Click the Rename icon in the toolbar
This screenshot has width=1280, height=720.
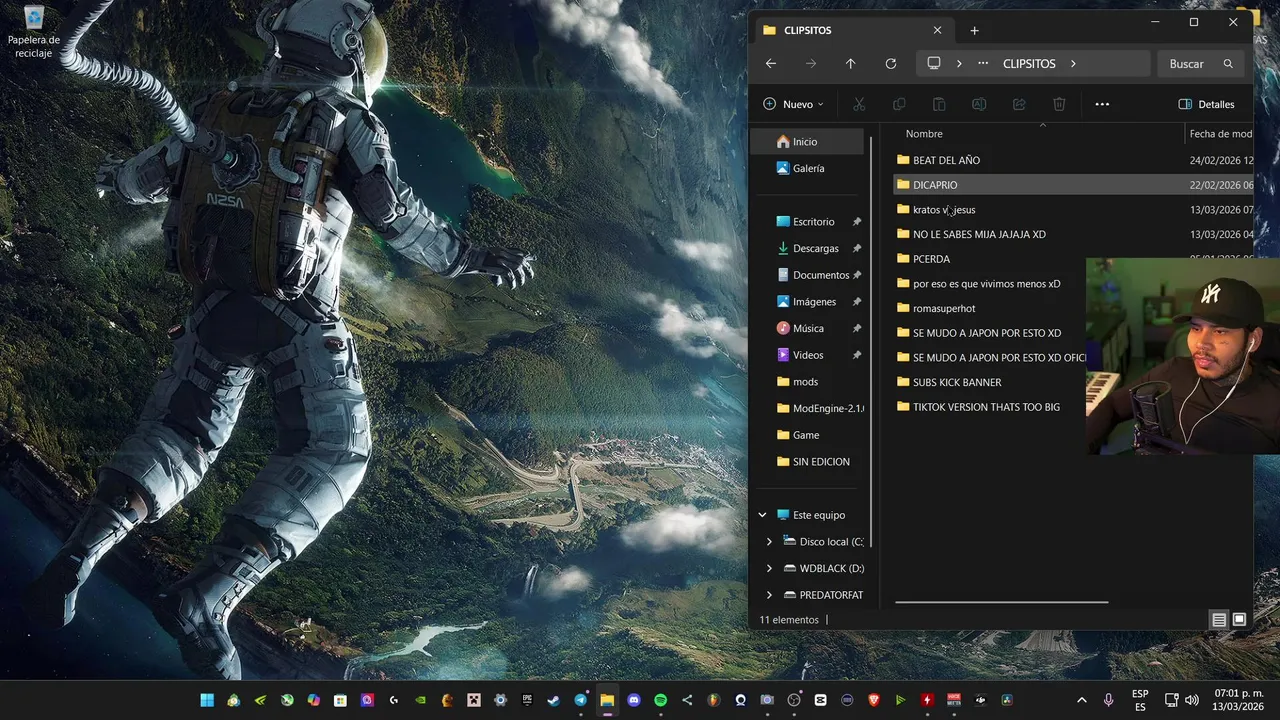click(979, 104)
